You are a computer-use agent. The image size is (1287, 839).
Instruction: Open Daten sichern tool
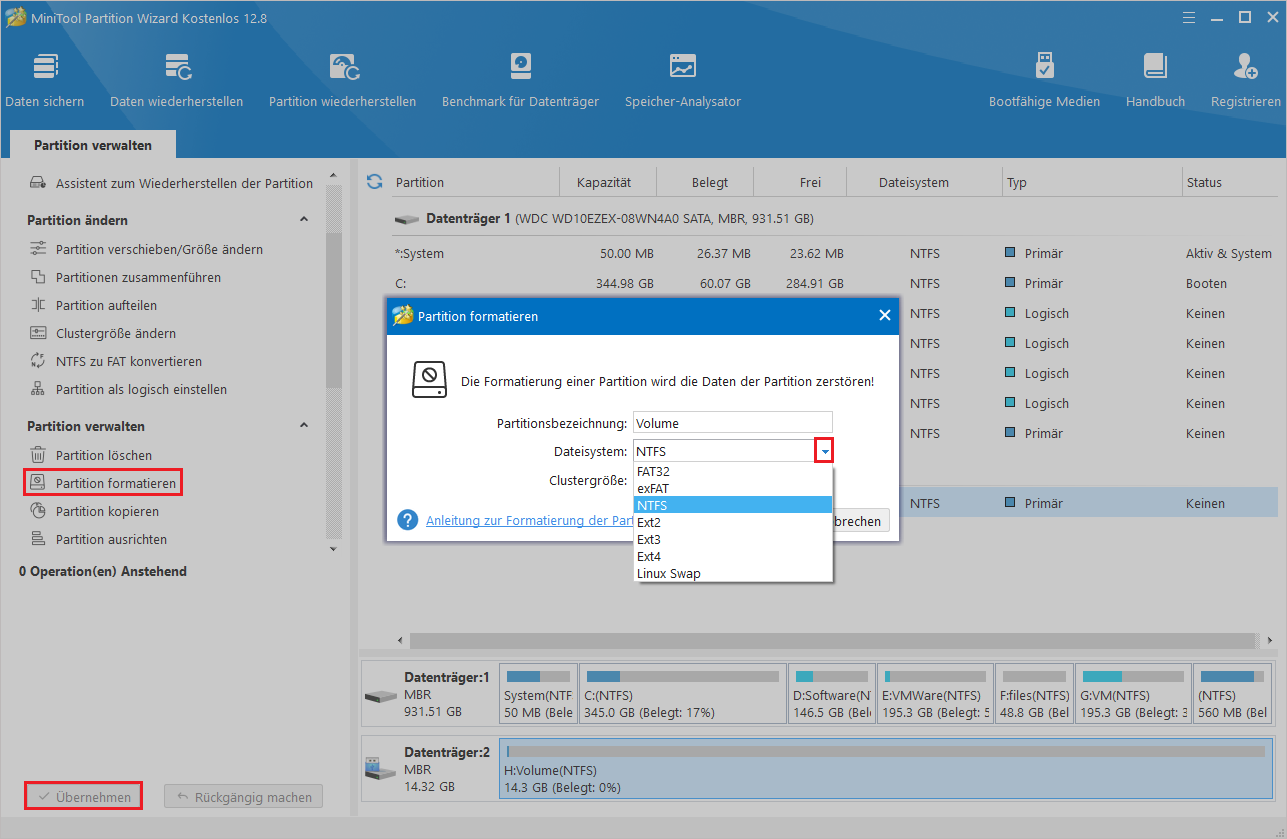tap(45, 80)
